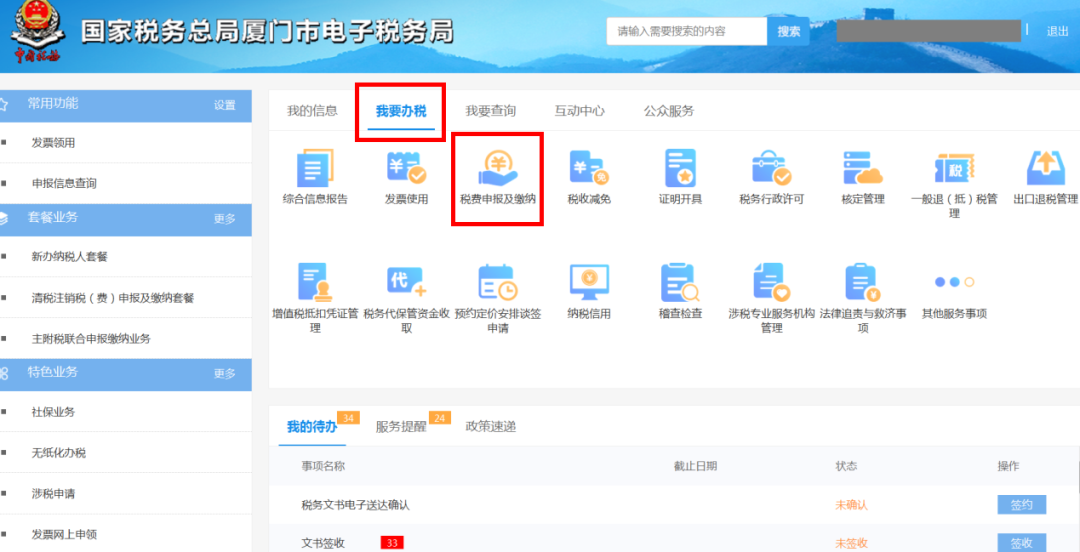The width and height of the screenshot is (1080, 552).
Task: Open 社保业务 in sidebar
Action: click(53, 412)
